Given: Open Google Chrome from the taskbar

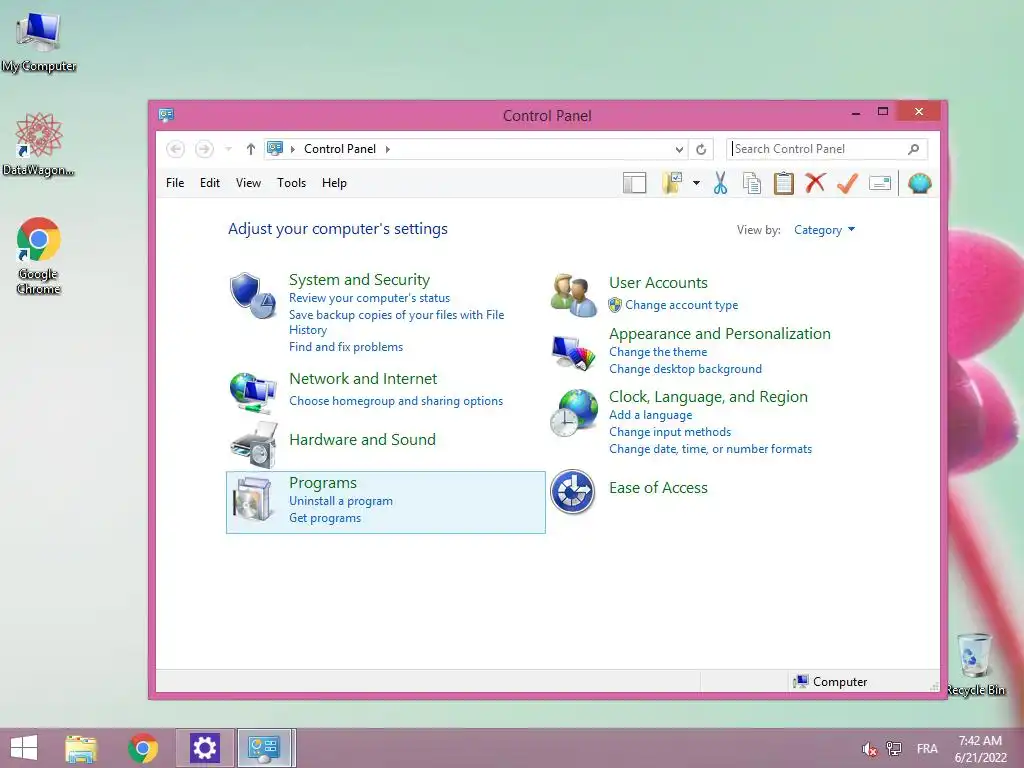Looking at the screenshot, I should [143, 748].
